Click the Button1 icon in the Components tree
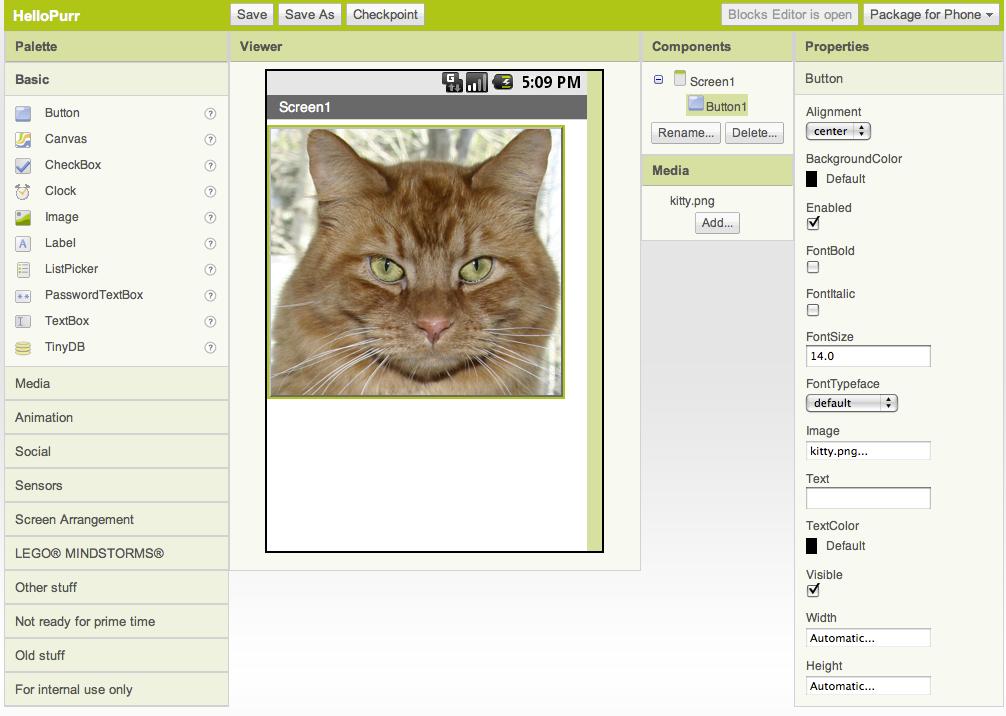The width and height of the screenshot is (1006, 716). (695, 103)
